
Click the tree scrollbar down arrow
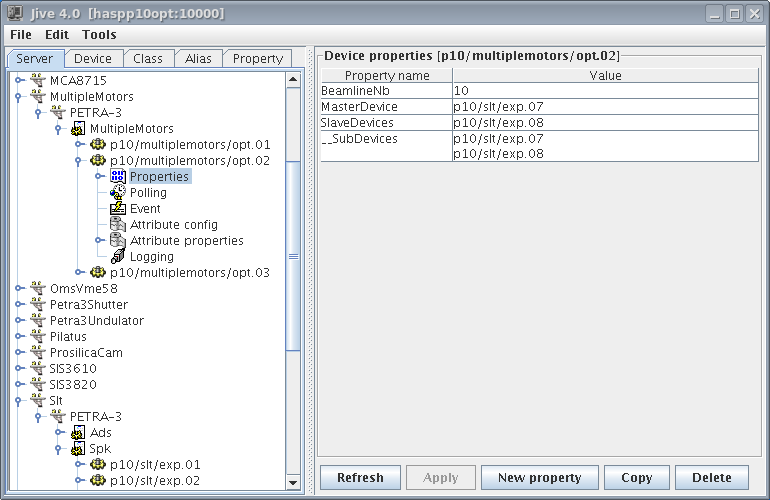(x=293, y=482)
